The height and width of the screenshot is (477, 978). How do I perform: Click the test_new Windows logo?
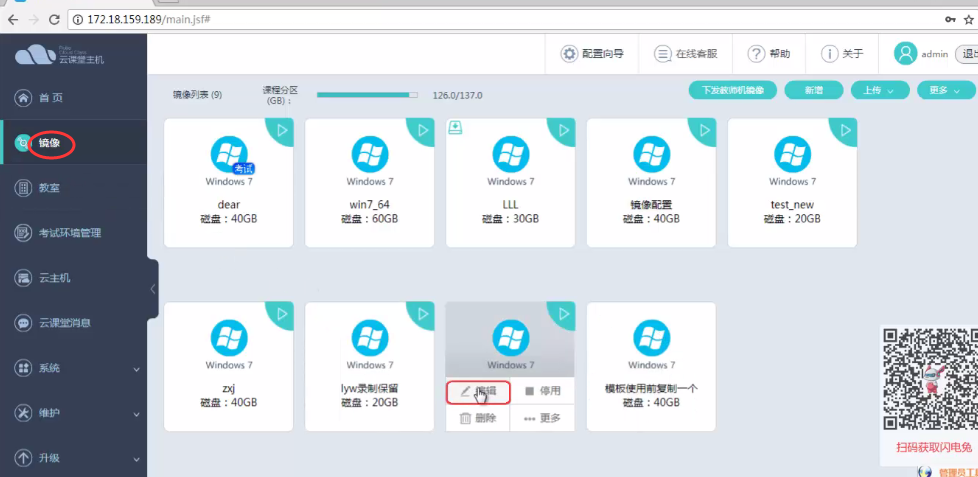click(793, 155)
